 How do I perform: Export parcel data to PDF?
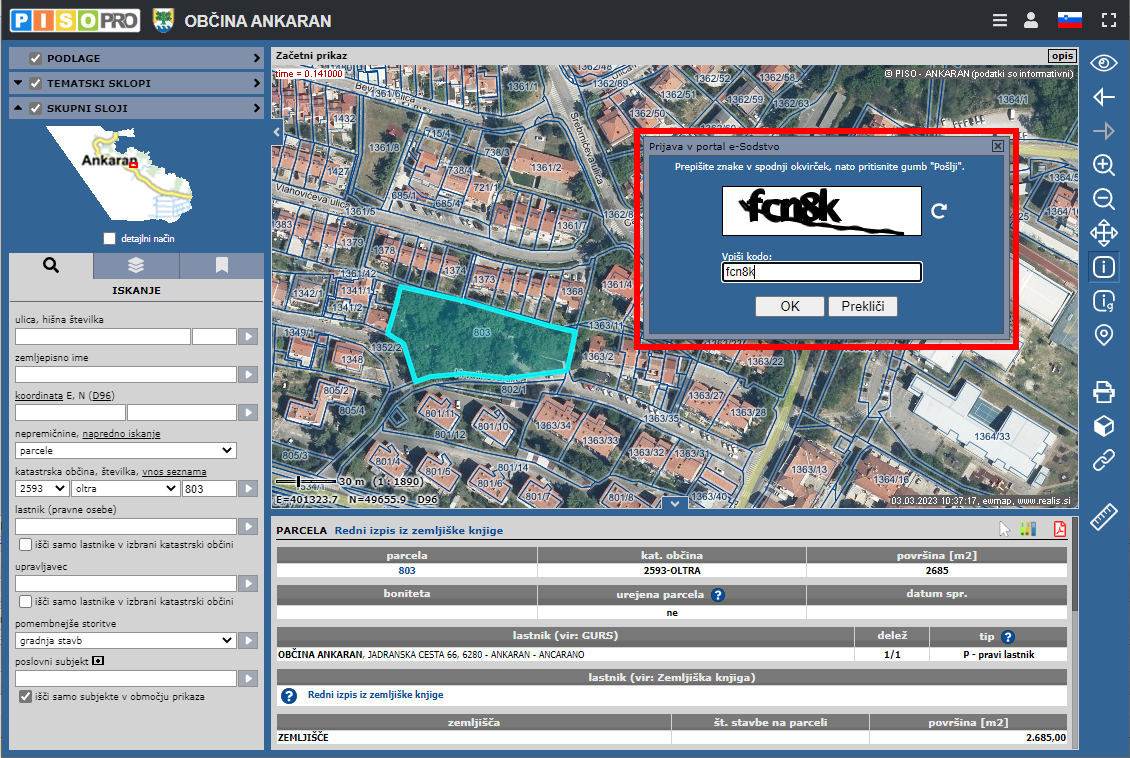1058,530
